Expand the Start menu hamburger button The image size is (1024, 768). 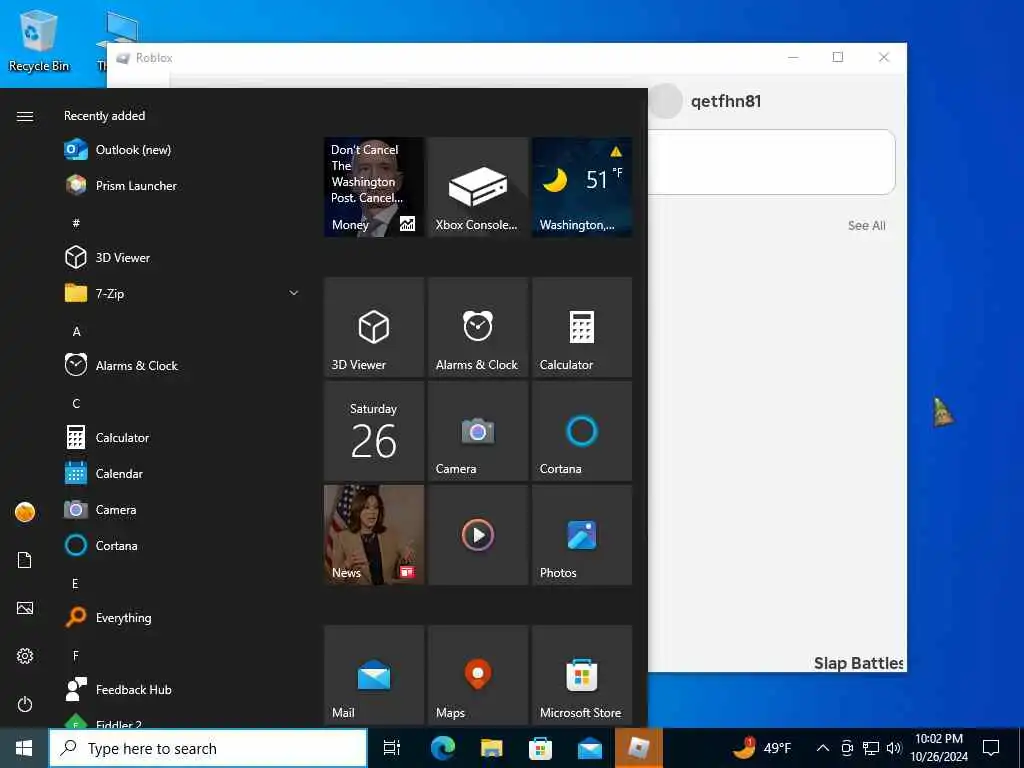coord(25,116)
